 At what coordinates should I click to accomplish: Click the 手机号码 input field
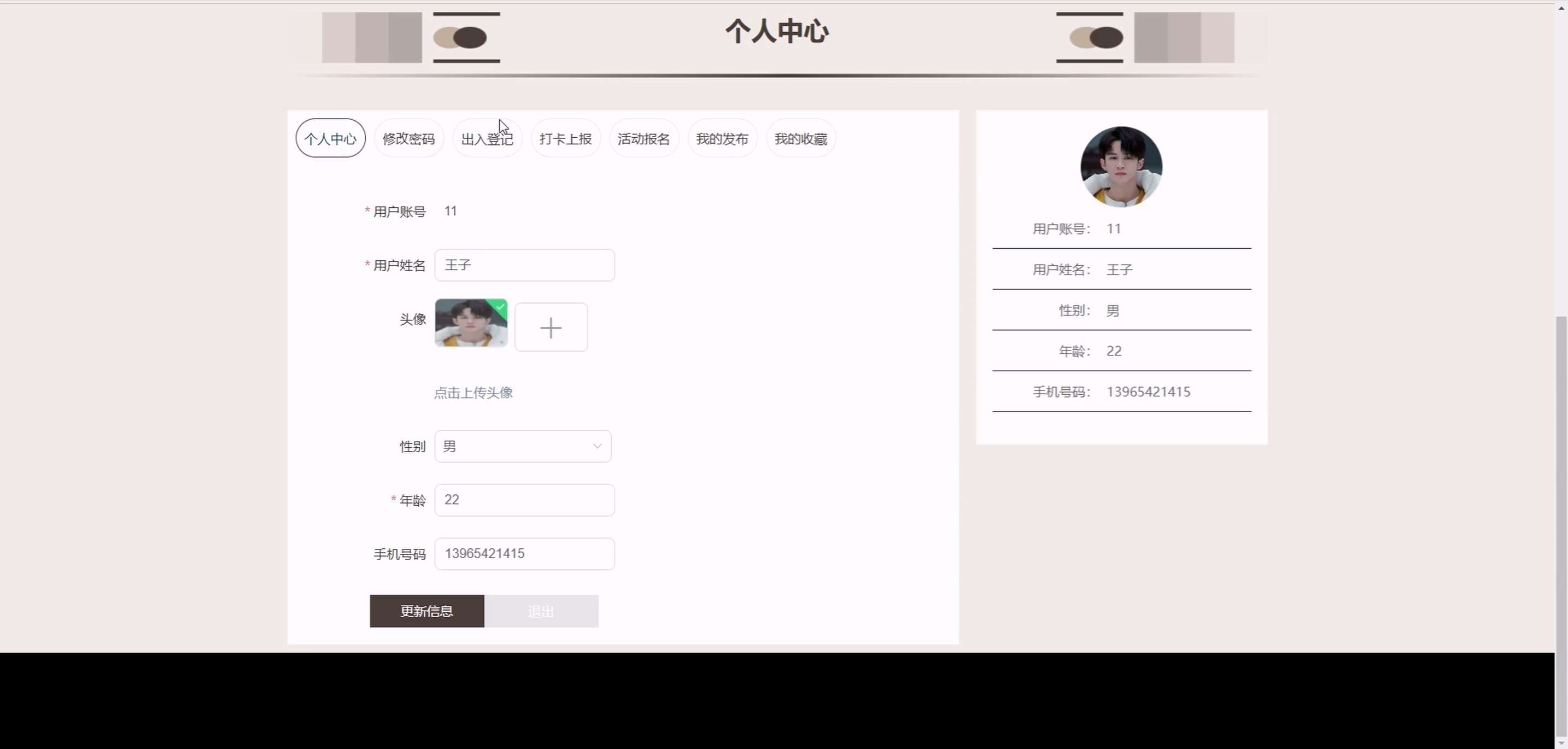coord(524,554)
